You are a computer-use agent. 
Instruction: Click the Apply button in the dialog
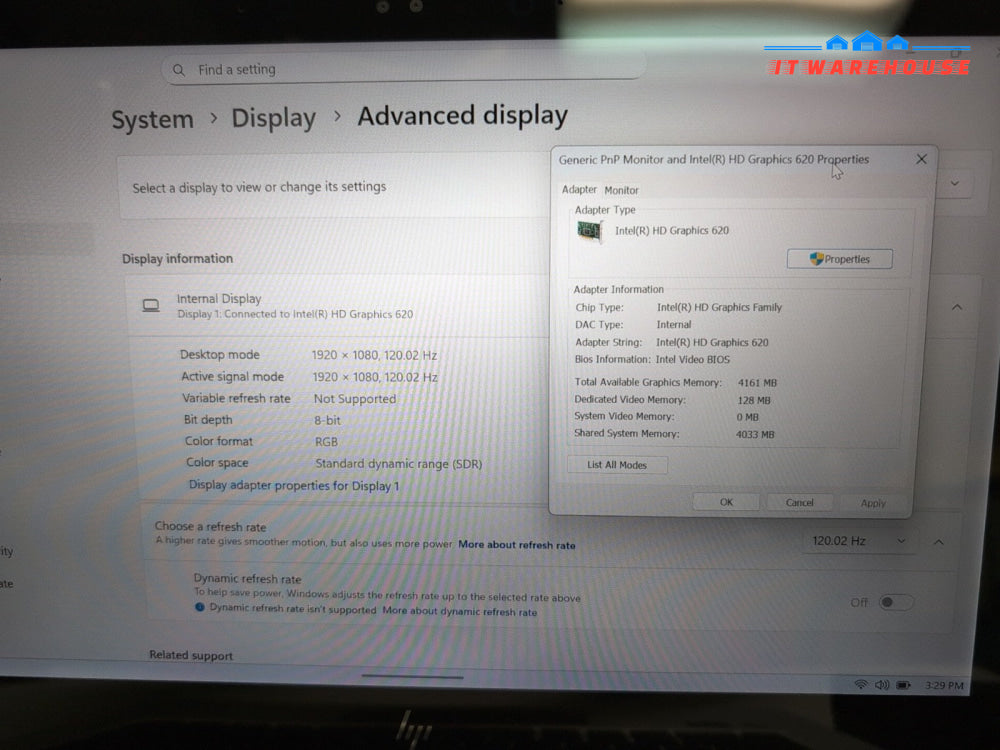[x=872, y=503]
